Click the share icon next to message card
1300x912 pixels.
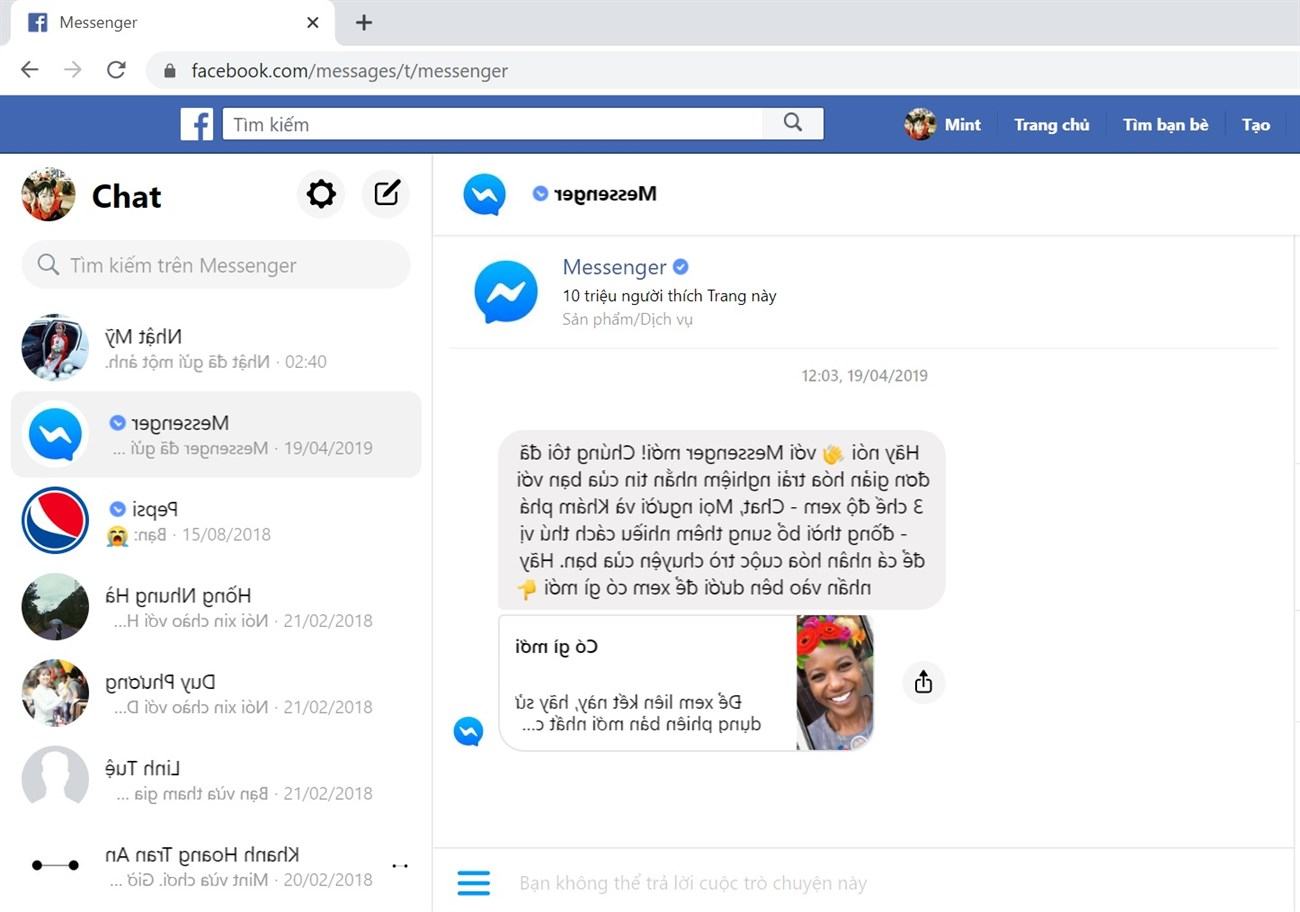(x=923, y=682)
